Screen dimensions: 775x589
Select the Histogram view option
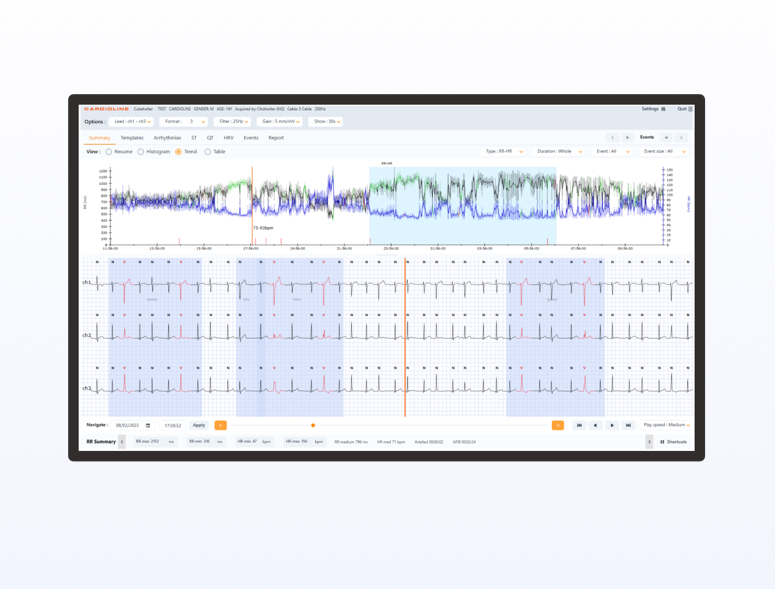click(x=141, y=152)
